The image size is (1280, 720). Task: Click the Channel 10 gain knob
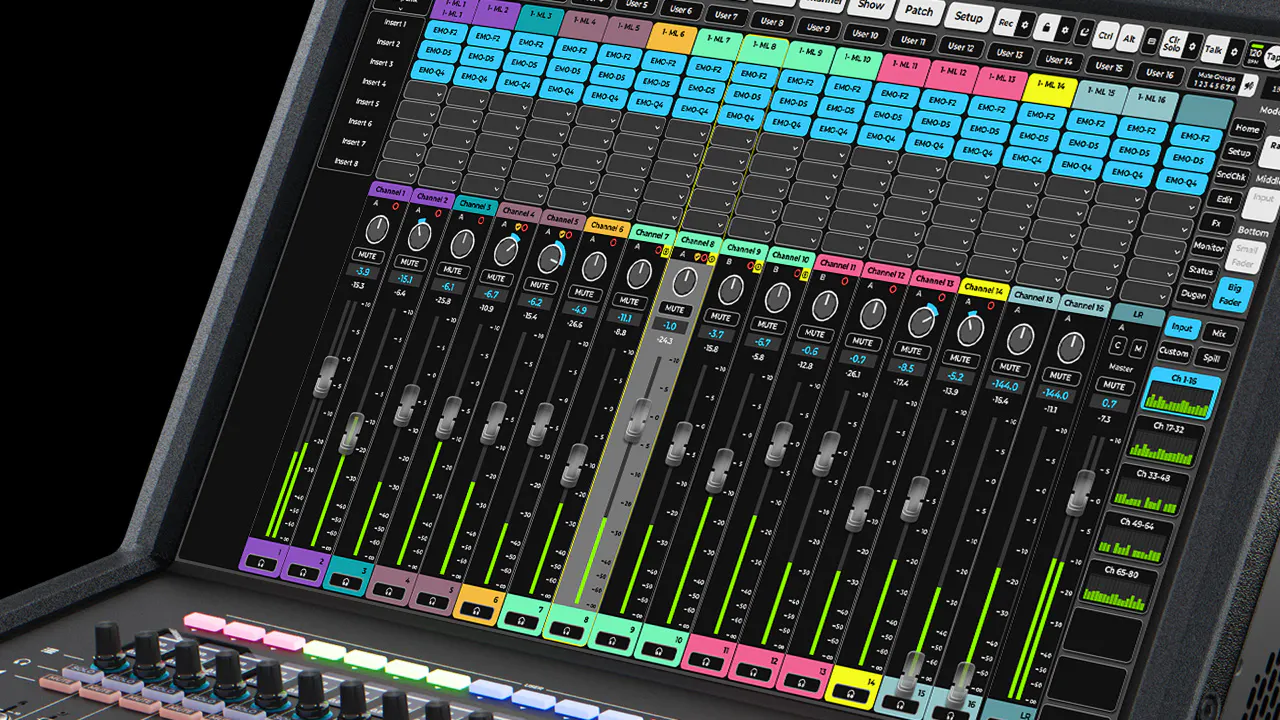[x=778, y=297]
